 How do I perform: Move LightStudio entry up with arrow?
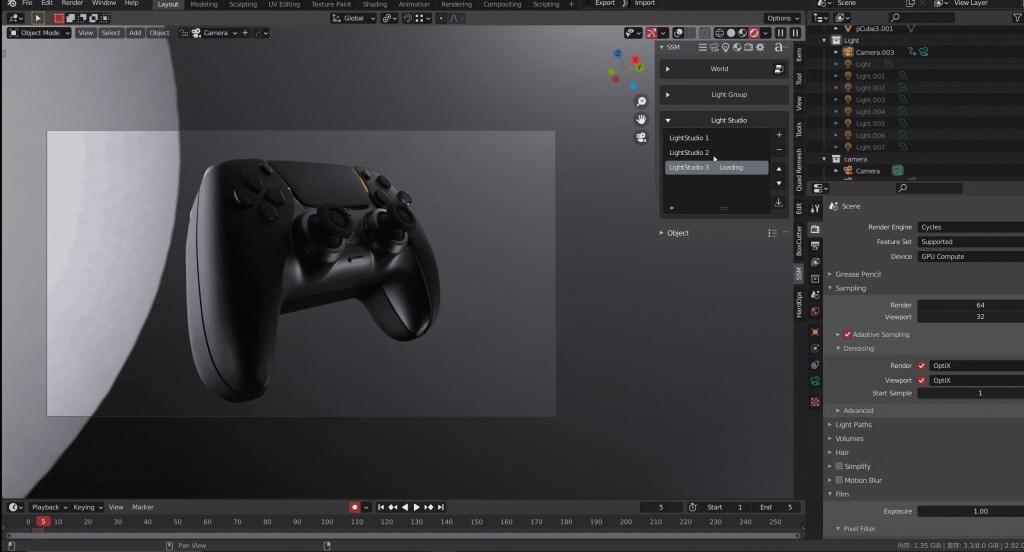click(779, 169)
